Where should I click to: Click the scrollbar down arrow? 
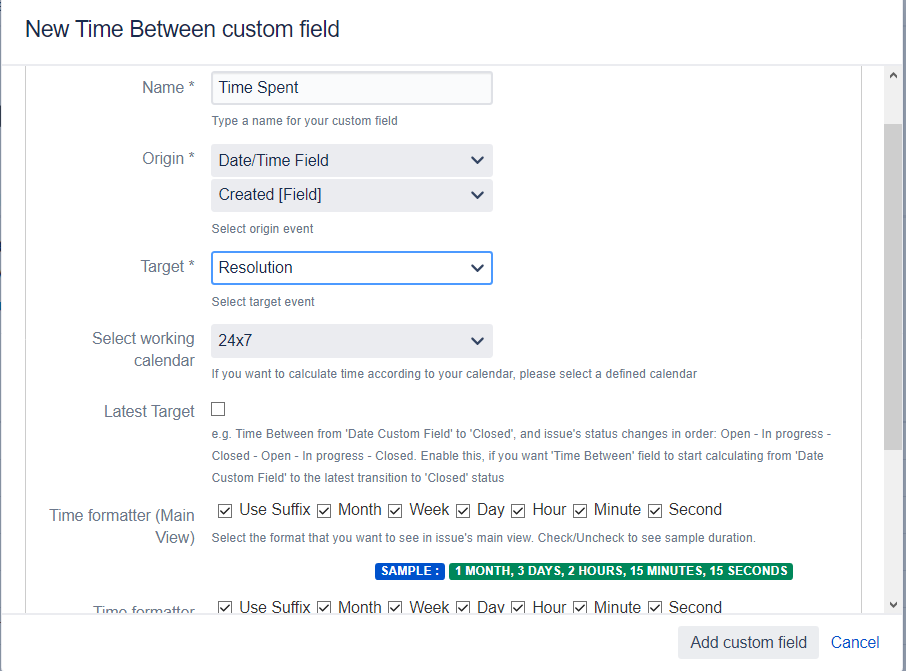point(893,604)
